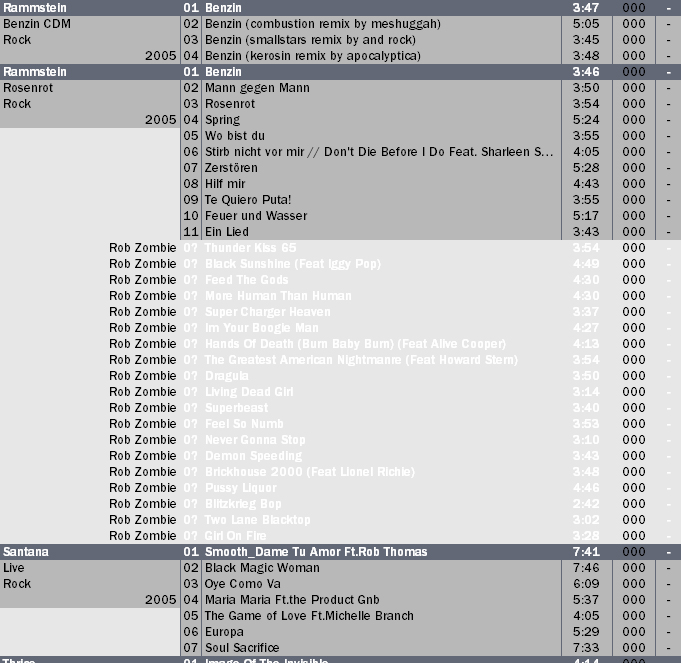Select track Maria Maria Ft.the Product Gnb

[292, 600]
